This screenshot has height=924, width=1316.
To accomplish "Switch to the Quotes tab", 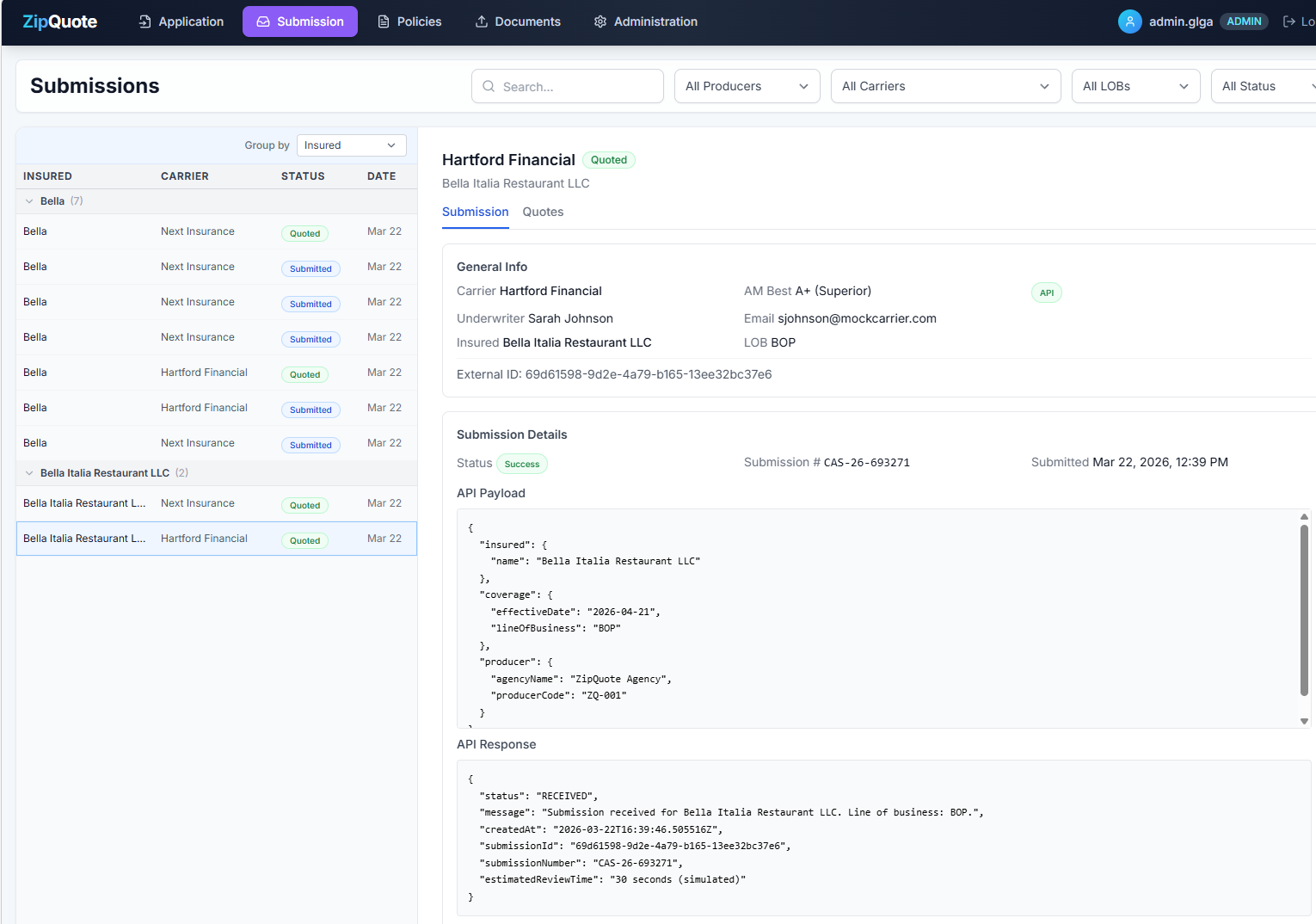I will (x=543, y=212).
